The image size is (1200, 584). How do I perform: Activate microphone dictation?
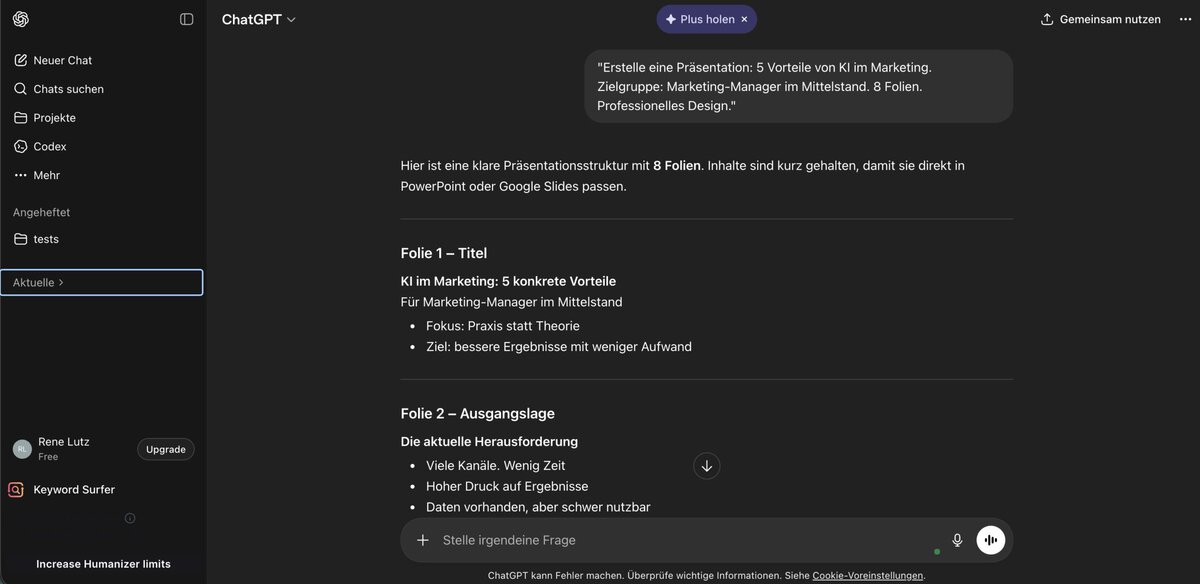[x=957, y=540]
